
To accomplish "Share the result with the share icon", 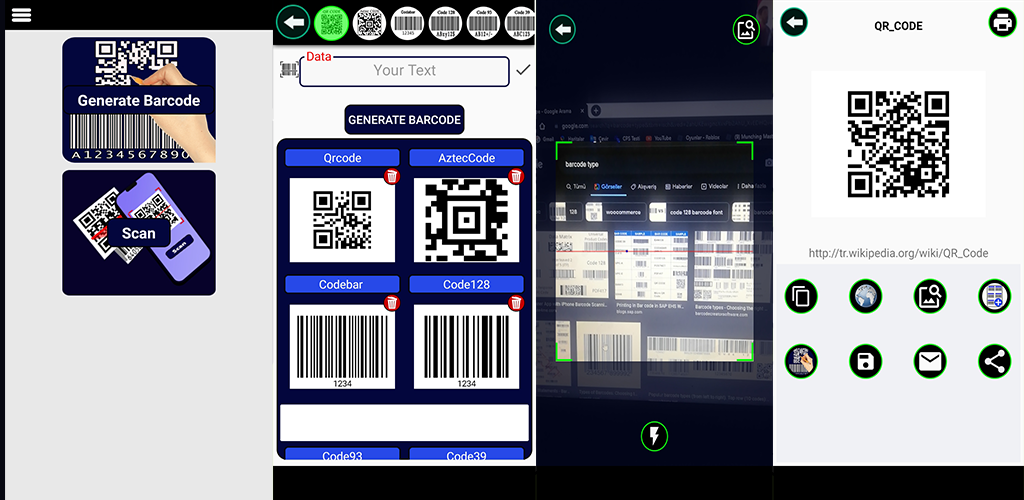I will click(x=995, y=361).
